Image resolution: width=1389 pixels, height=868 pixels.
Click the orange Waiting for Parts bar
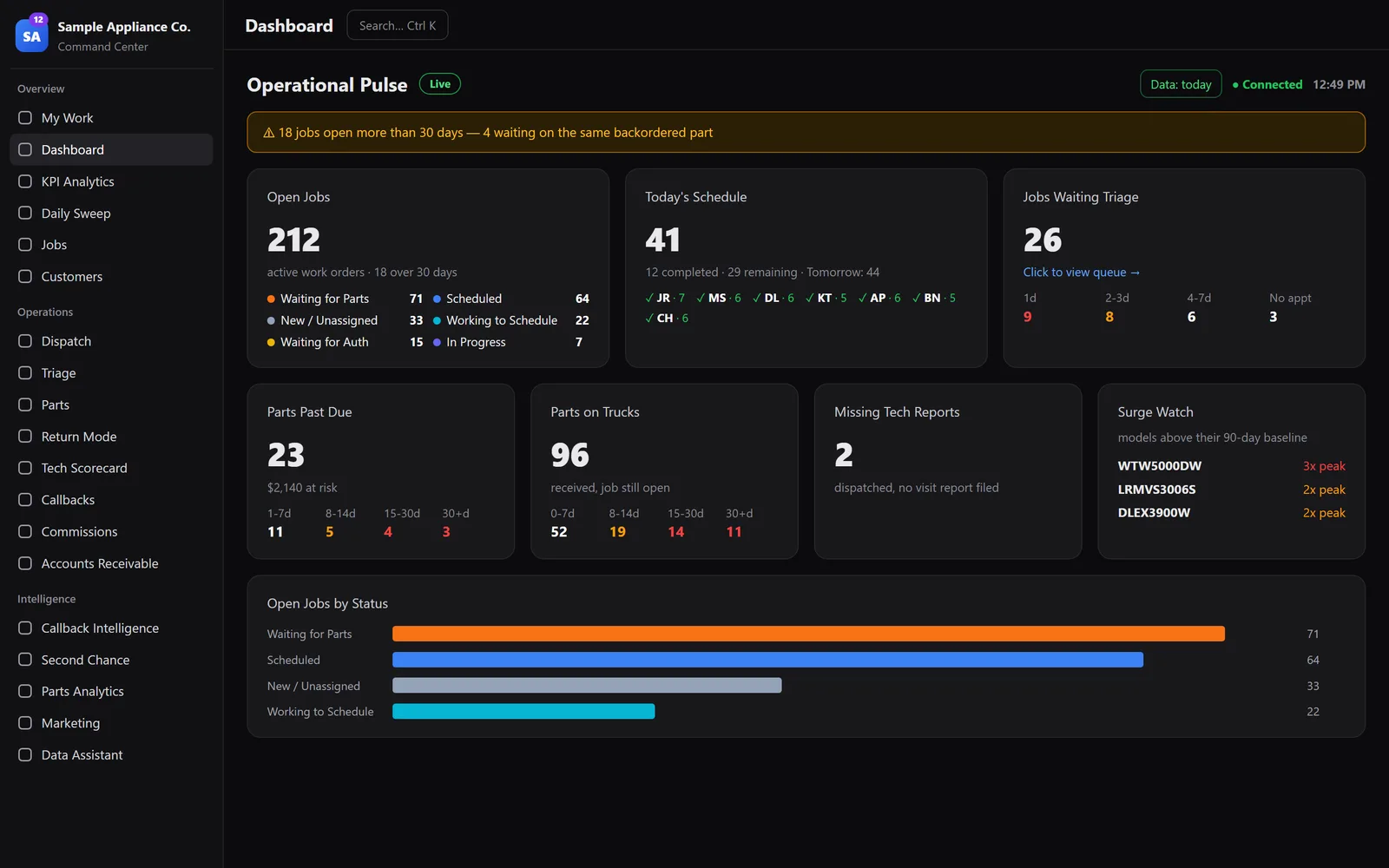(808, 634)
